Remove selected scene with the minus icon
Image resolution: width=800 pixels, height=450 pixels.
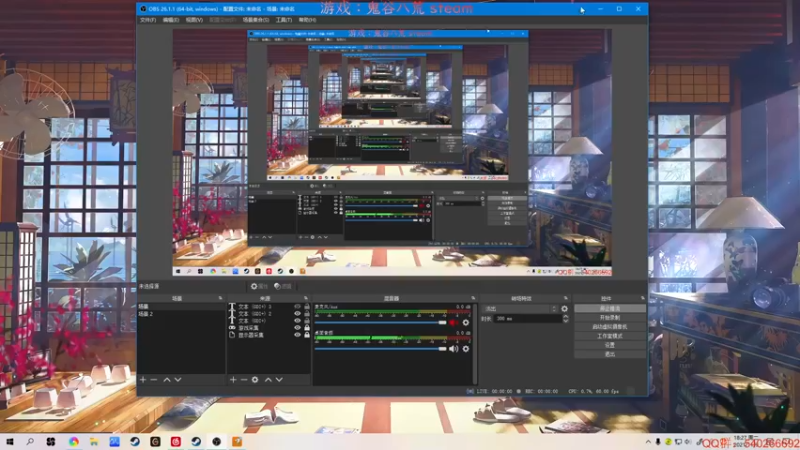(x=154, y=380)
